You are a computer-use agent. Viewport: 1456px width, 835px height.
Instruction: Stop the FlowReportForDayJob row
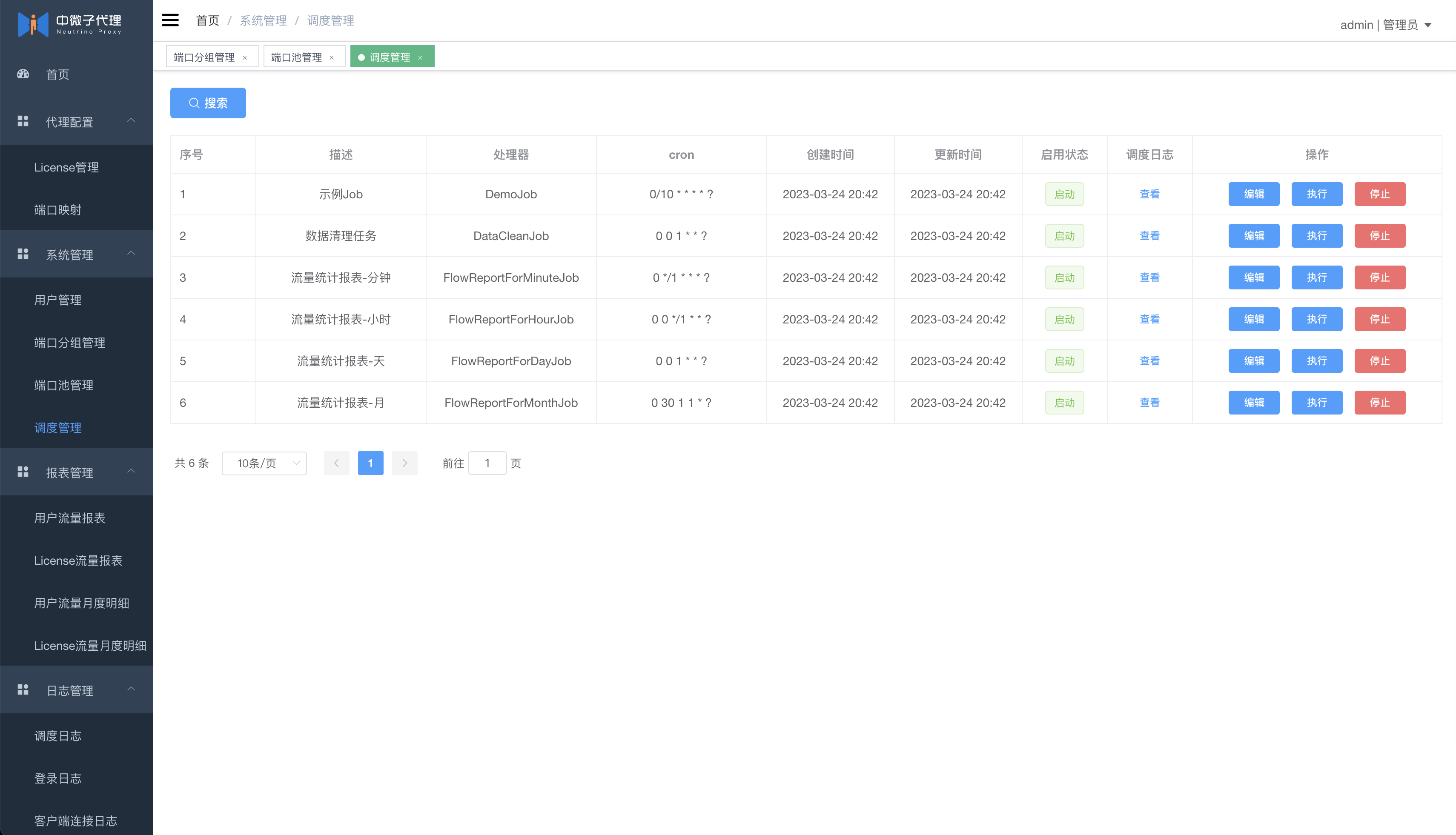(1380, 361)
